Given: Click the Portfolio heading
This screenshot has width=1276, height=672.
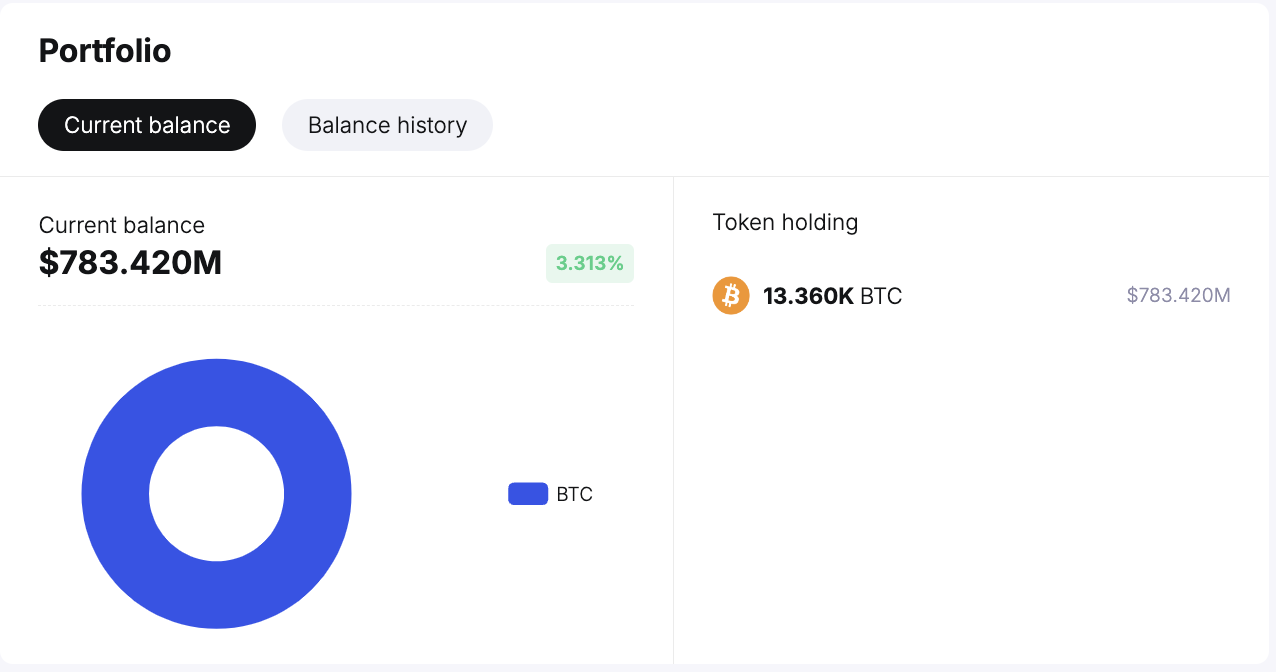Looking at the screenshot, I should [x=104, y=50].
